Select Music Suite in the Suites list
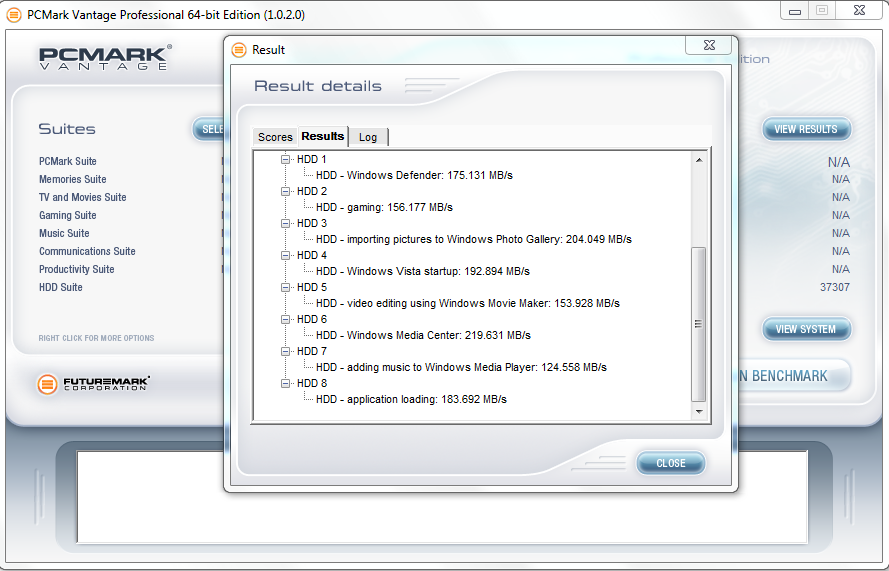889x571 pixels. pos(64,233)
